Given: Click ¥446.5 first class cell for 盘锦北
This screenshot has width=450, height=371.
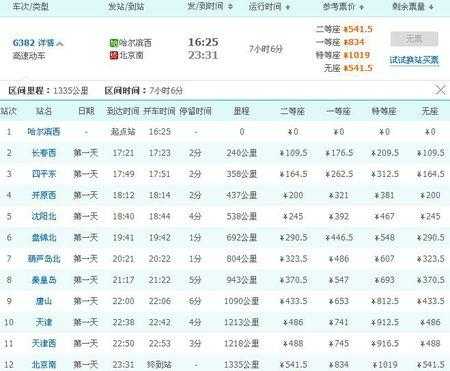Looking at the screenshot, I should tap(339, 237).
